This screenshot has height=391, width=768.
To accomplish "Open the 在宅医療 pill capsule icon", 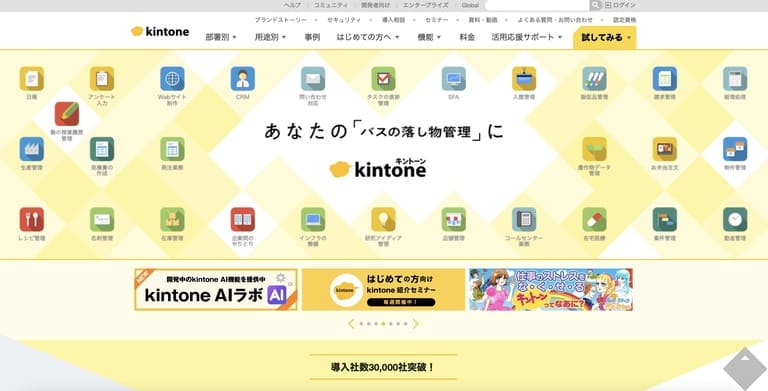I will click(595, 220).
